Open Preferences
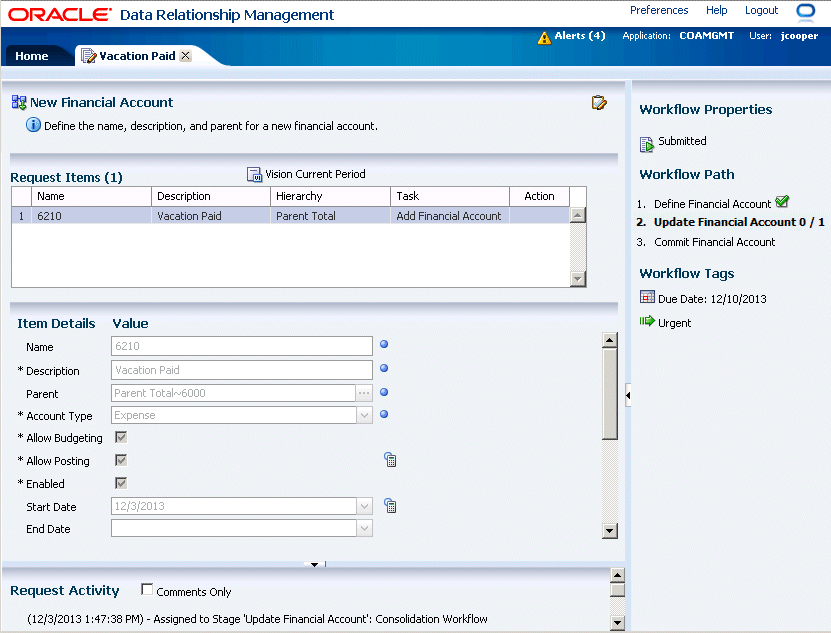This screenshot has width=831, height=633. click(x=659, y=10)
